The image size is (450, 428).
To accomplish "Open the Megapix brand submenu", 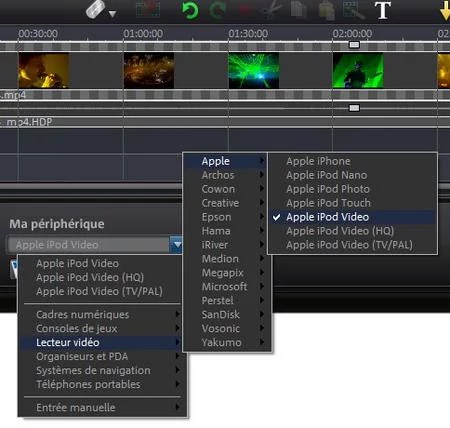I will 227,273.
